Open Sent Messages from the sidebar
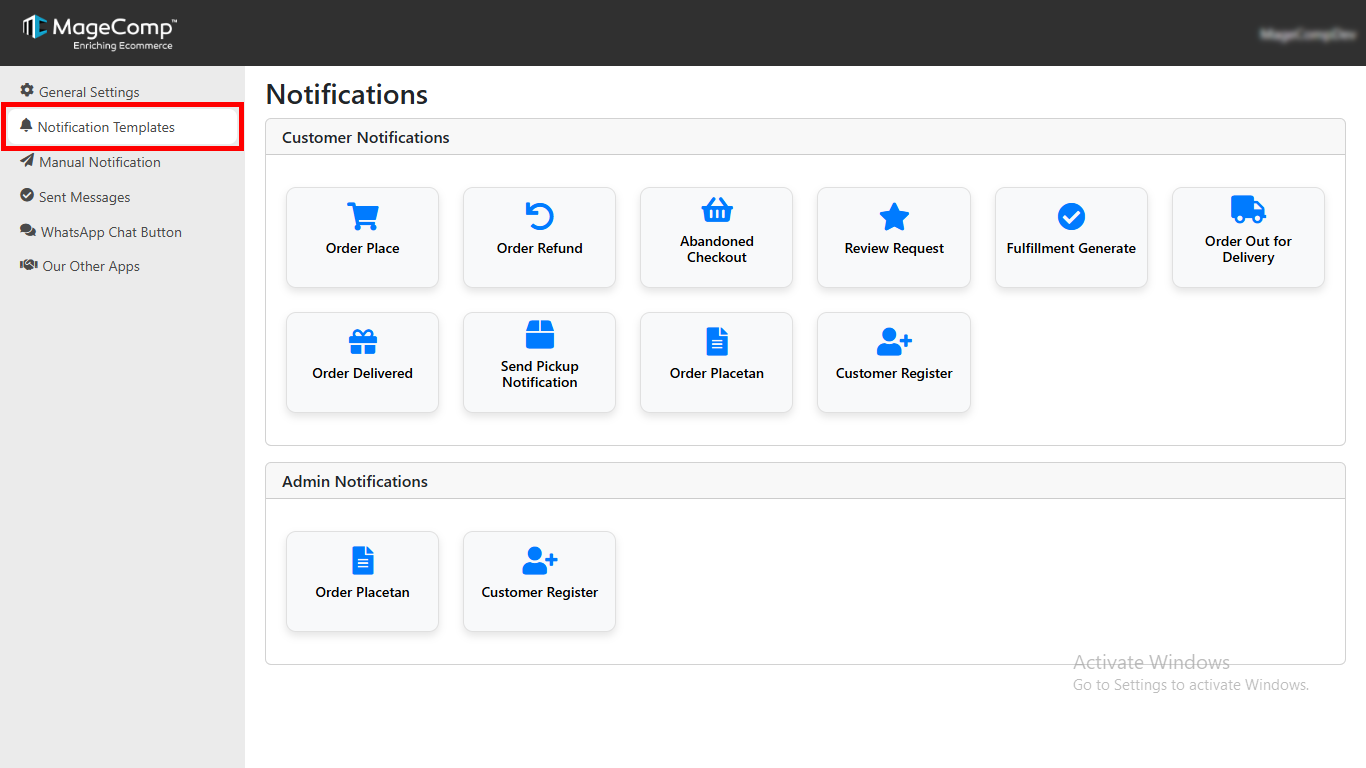This screenshot has height=768, width=1366. tap(84, 197)
